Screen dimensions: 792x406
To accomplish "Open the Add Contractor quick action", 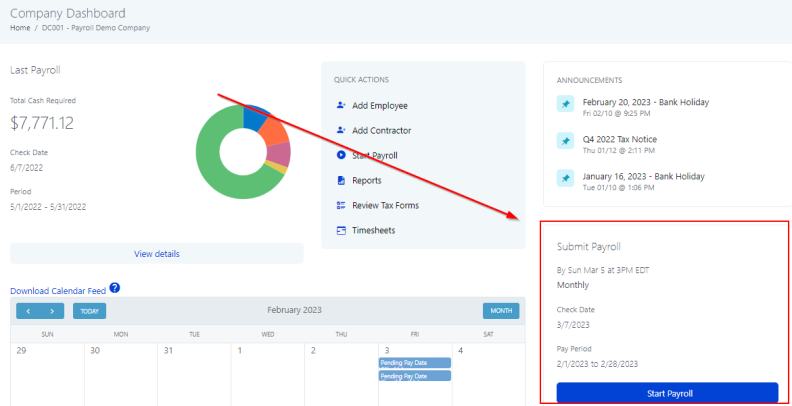I will 381,130.
